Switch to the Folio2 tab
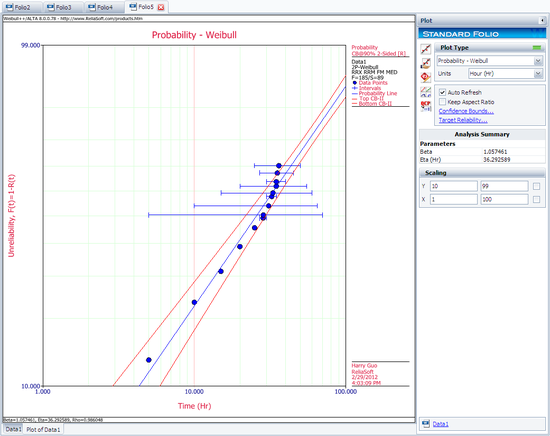 click(22, 7)
